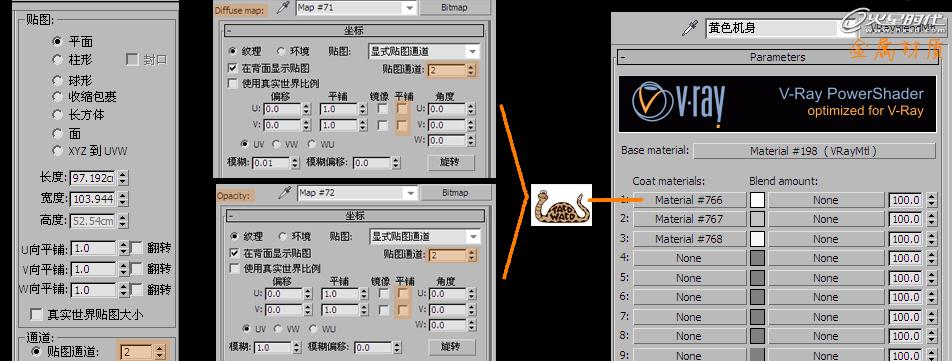Click the U向平铺 spinner arrows
This screenshot has height=361, width=952.
coord(123,248)
